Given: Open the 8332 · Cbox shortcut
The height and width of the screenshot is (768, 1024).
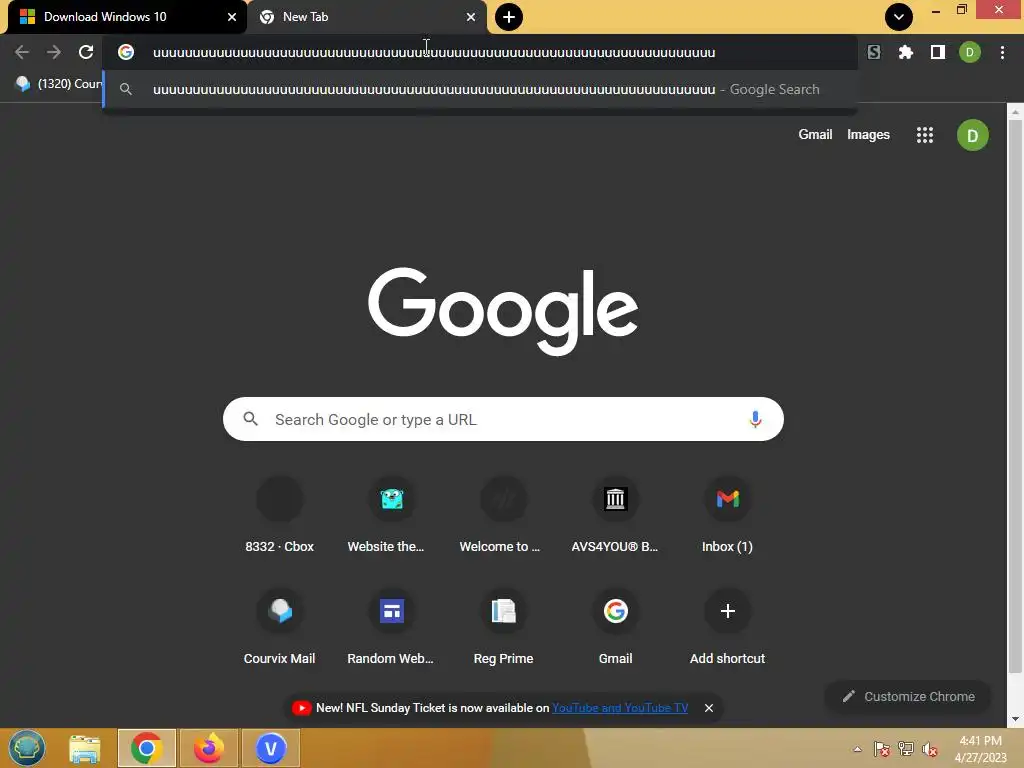Looking at the screenshot, I should coord(280,516).
